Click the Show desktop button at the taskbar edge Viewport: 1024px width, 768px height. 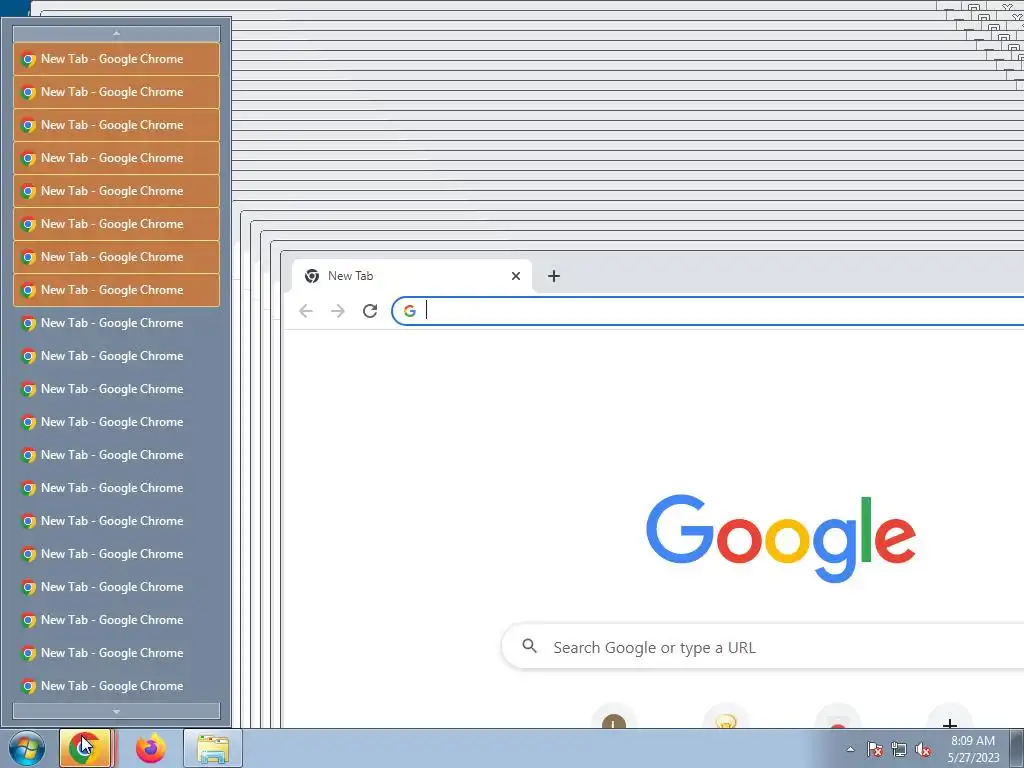click(1017, 748)
